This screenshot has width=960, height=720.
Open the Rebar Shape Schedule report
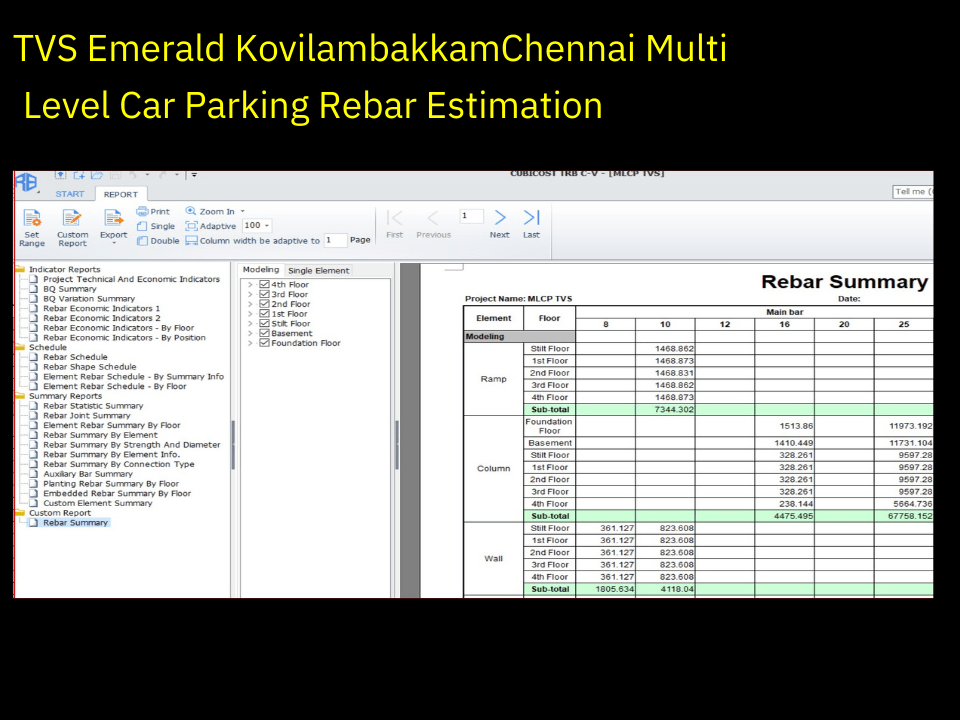pyautogui.click(x=89, y=367)
